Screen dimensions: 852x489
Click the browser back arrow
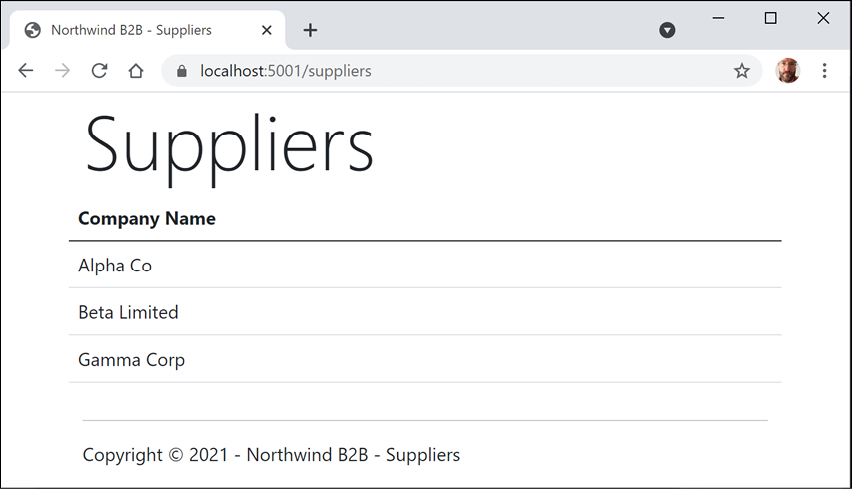coord(26,71)
